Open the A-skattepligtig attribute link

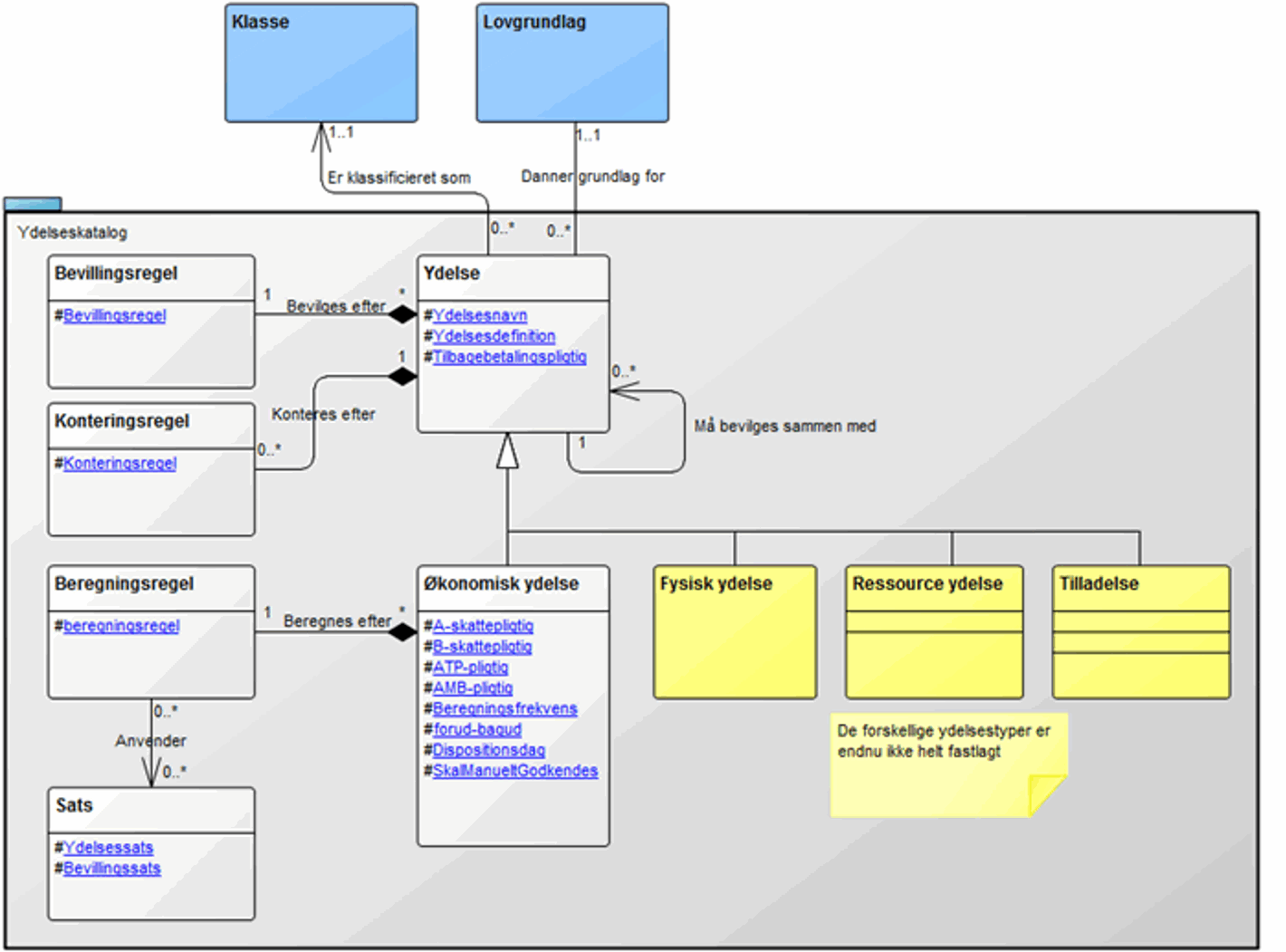pyautogui.click(x=483, y=626)
